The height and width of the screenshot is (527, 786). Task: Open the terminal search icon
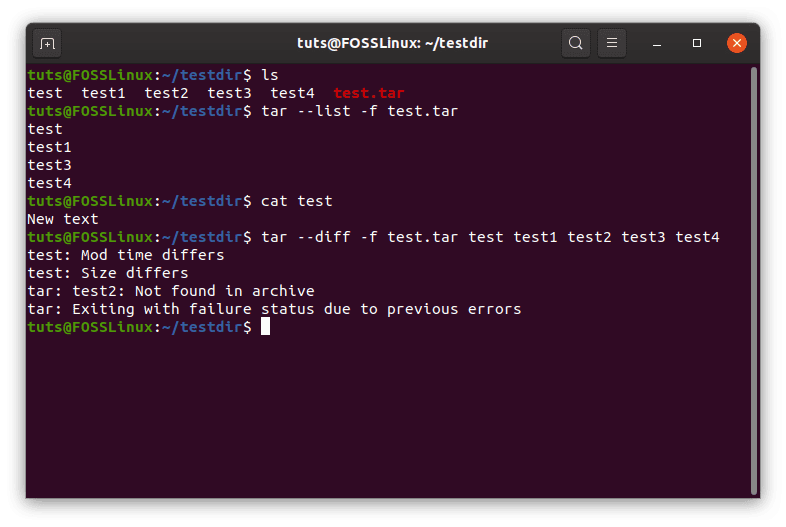tap(575, 43)
